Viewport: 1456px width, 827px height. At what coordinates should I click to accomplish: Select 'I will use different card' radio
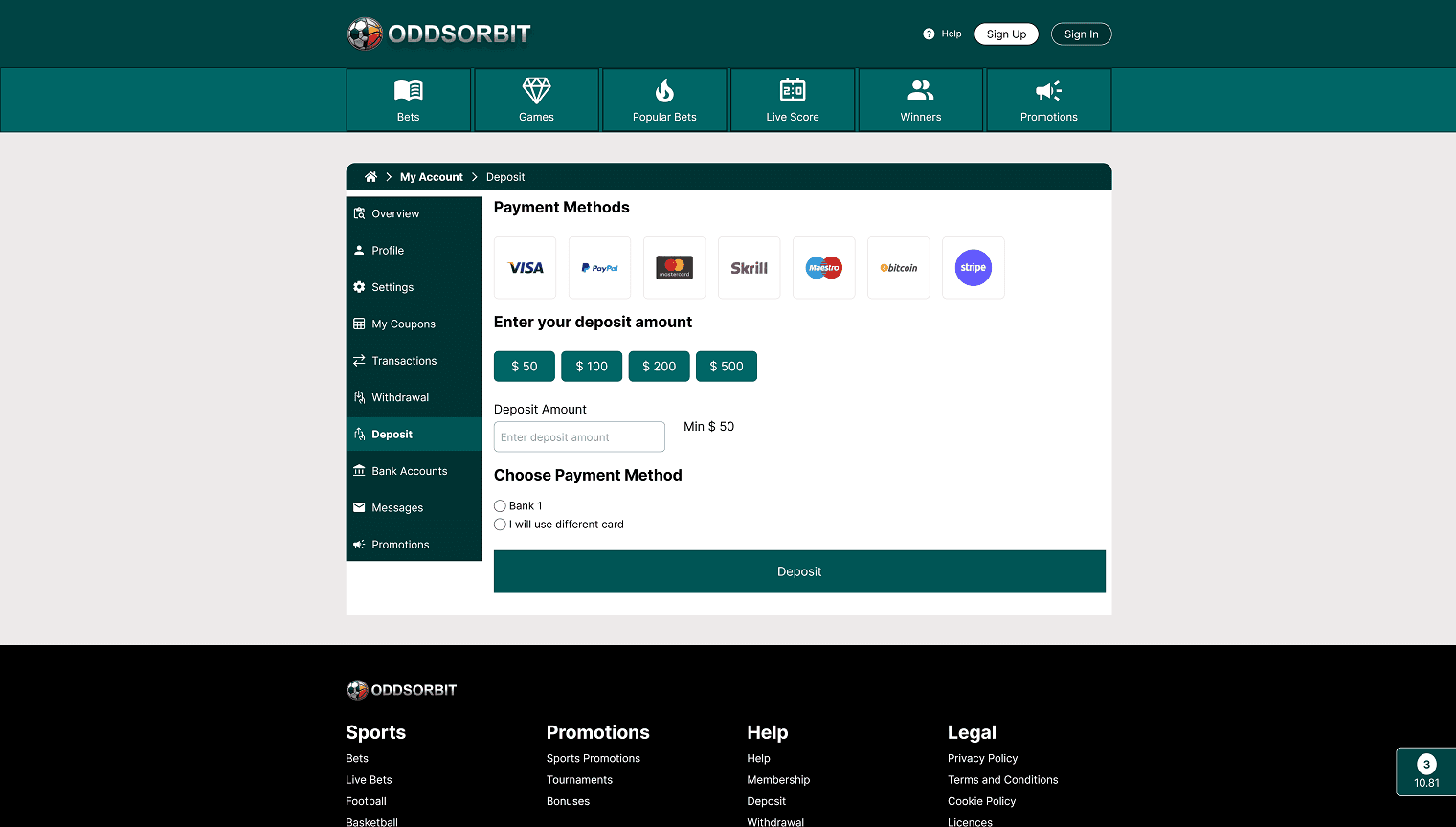[500, 525]
